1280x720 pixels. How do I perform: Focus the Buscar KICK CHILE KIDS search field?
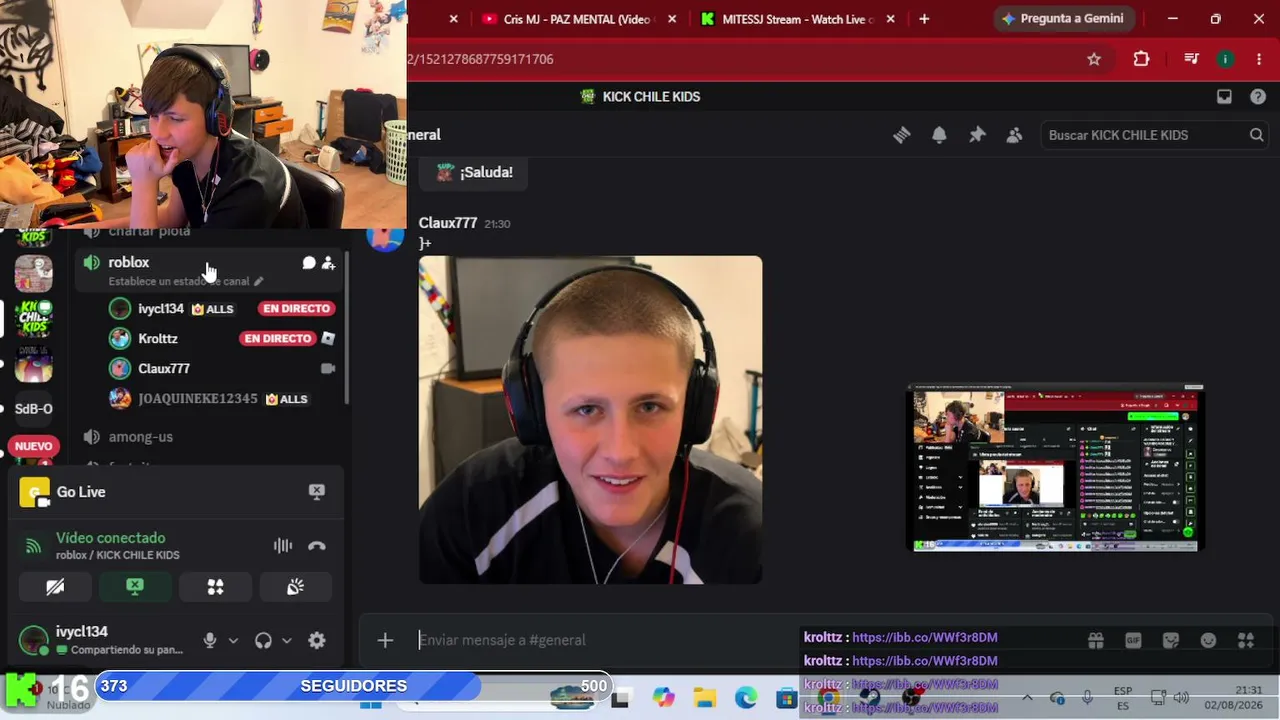click(1156, 135)
